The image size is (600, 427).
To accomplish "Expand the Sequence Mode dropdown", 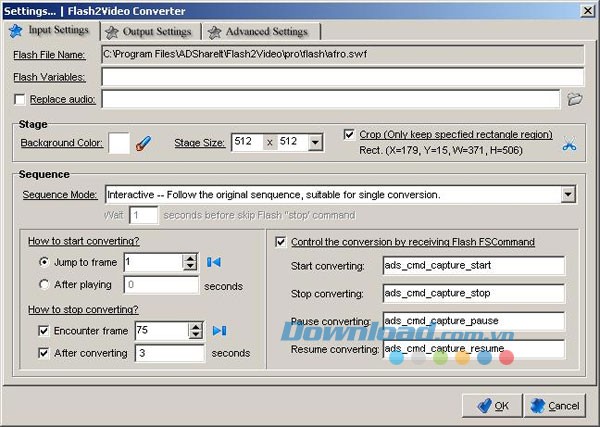I will click(x=568, y=194).
